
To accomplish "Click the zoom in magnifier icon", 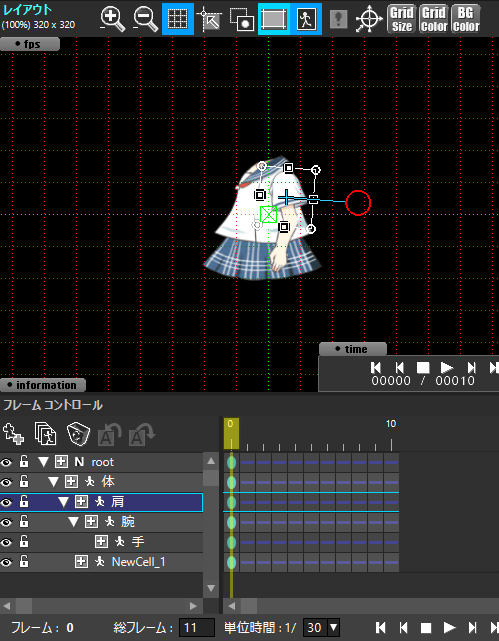I will [112, 19].
